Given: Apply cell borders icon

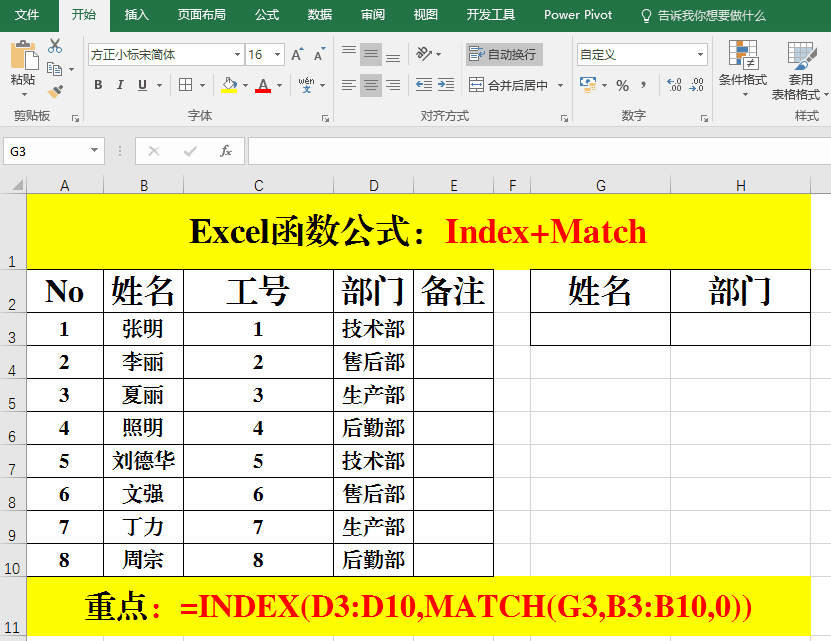Looking at the screenshot, I should pyautogui.click(x=185, y=85).
